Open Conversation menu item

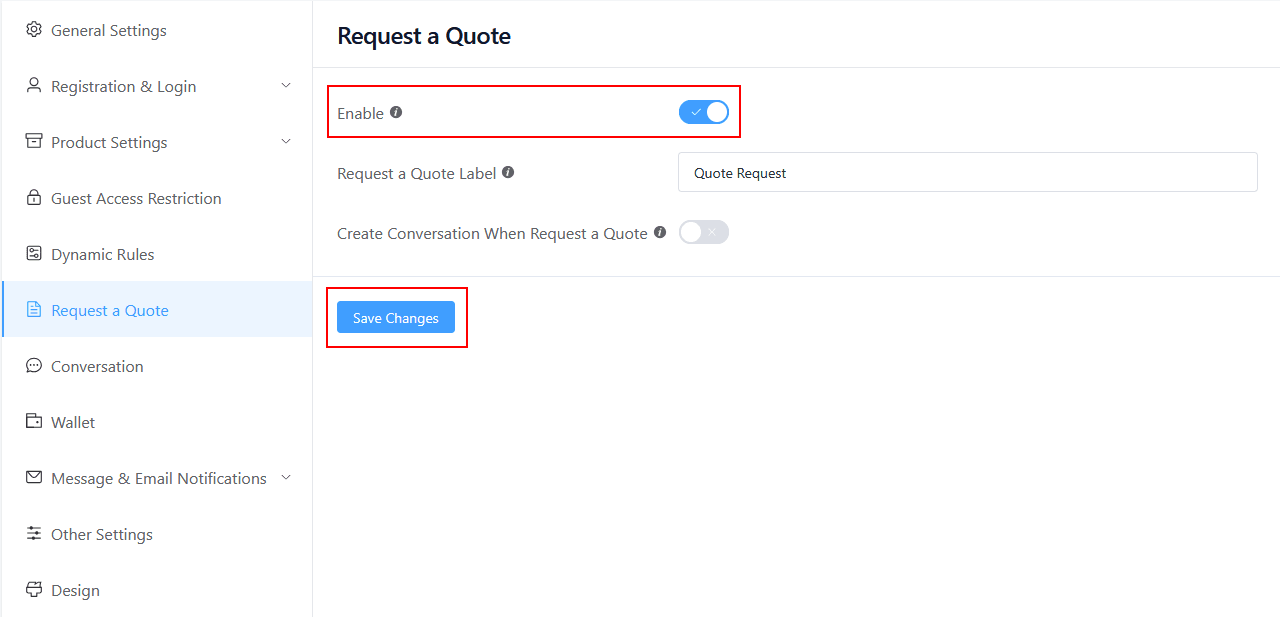coord(157,366)
